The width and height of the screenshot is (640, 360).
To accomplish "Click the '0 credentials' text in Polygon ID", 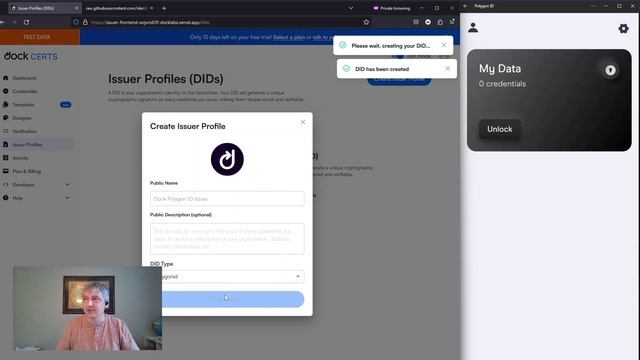I will pos(502,84).
